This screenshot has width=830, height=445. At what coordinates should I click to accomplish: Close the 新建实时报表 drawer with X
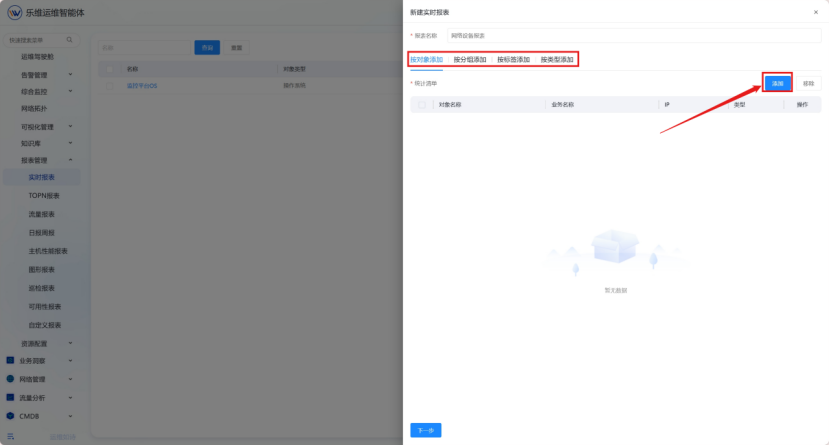816,12
